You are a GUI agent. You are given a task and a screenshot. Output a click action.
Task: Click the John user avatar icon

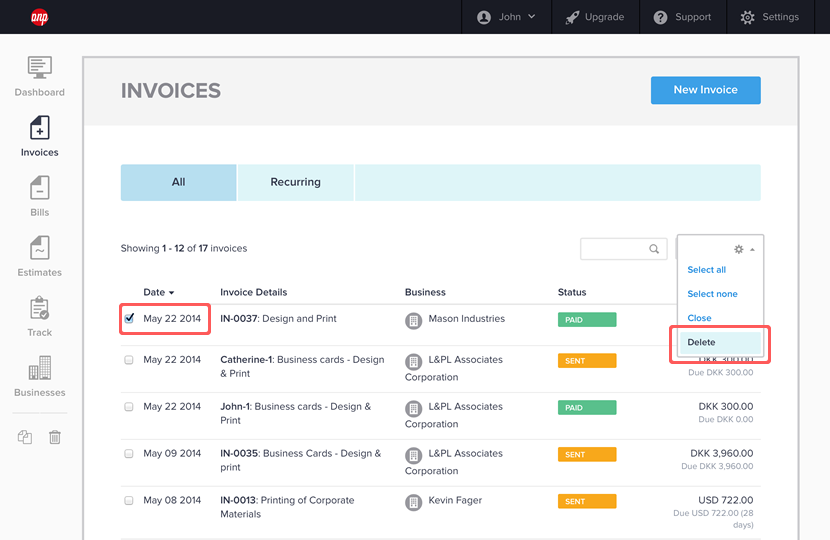(x=484, y=17)
